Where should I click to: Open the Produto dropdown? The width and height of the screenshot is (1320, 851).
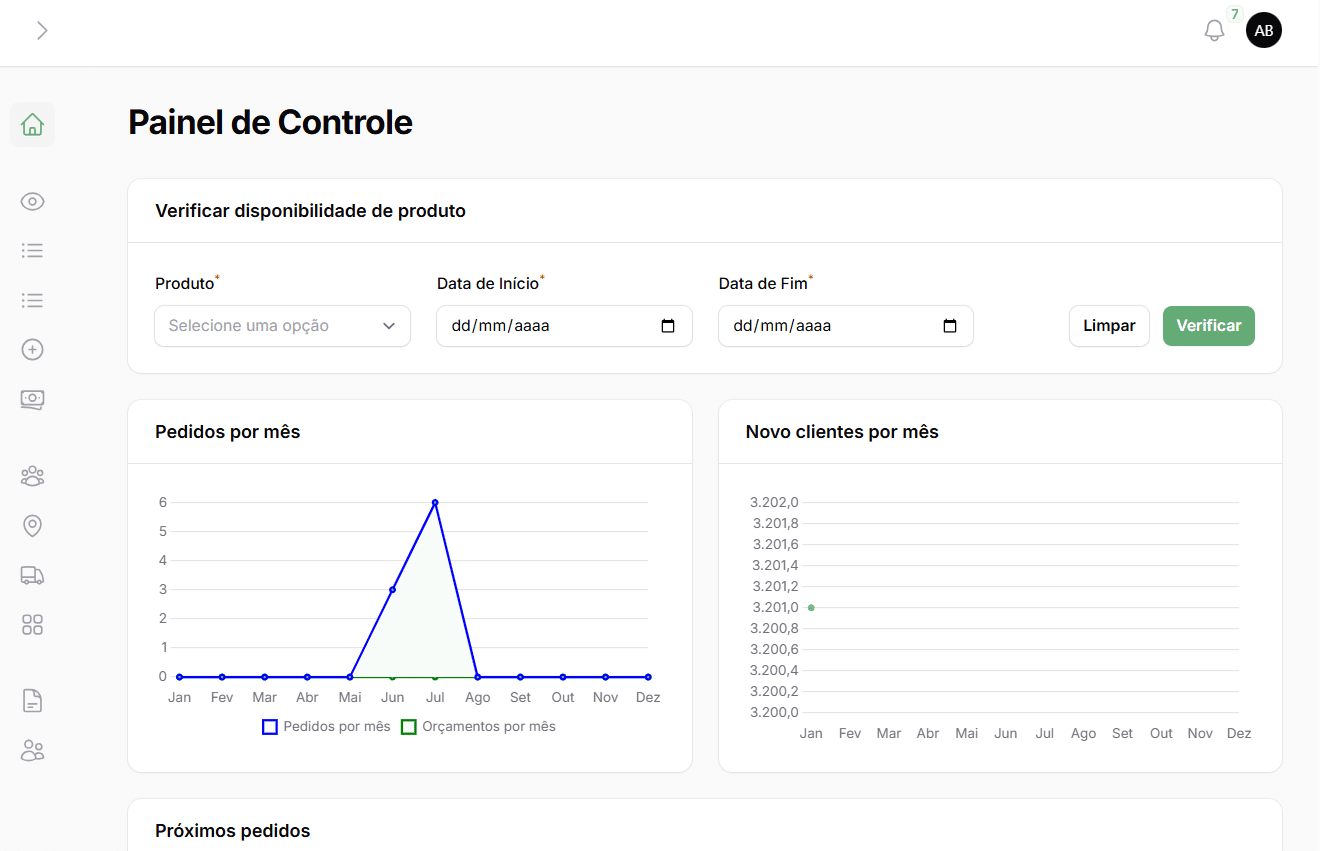282,326
